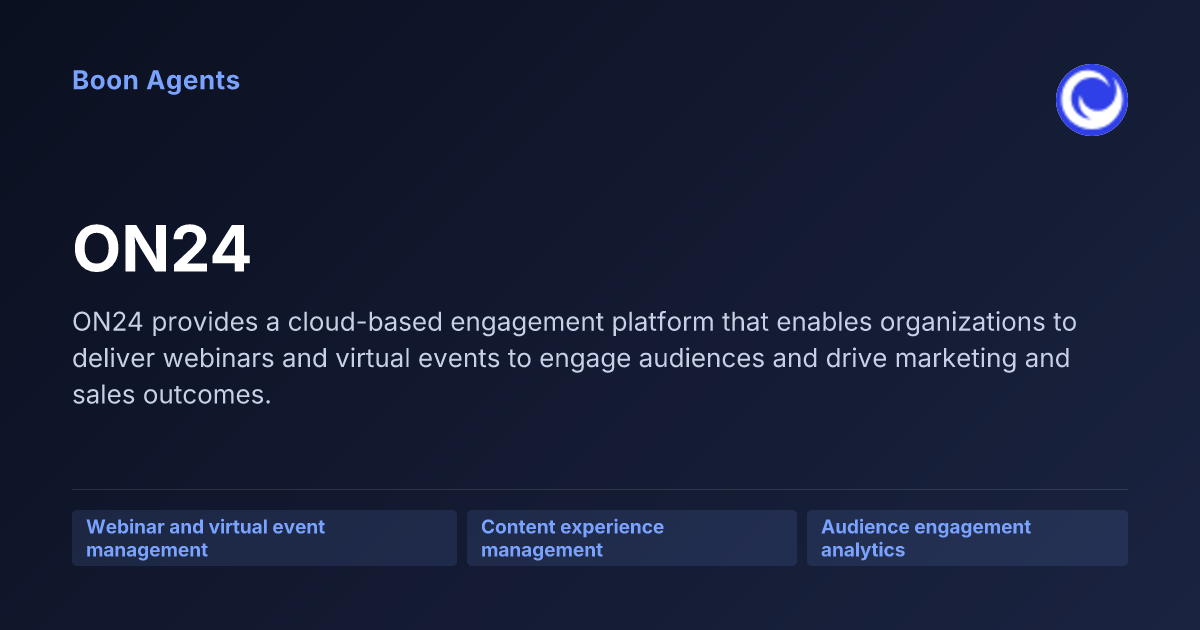
Task: Click the blue circular Boon logo
Action: pos(1092,100)
